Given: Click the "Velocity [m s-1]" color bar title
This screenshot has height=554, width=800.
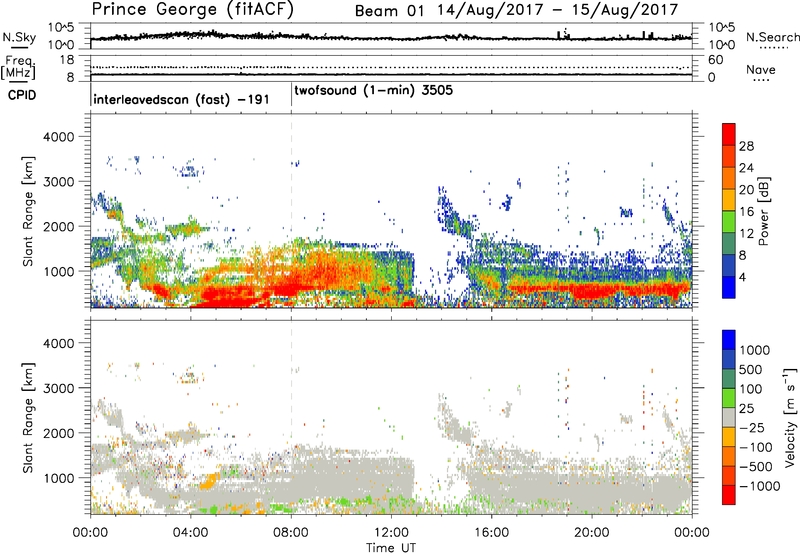Looking at the screenshot, I should pos(790,418).
